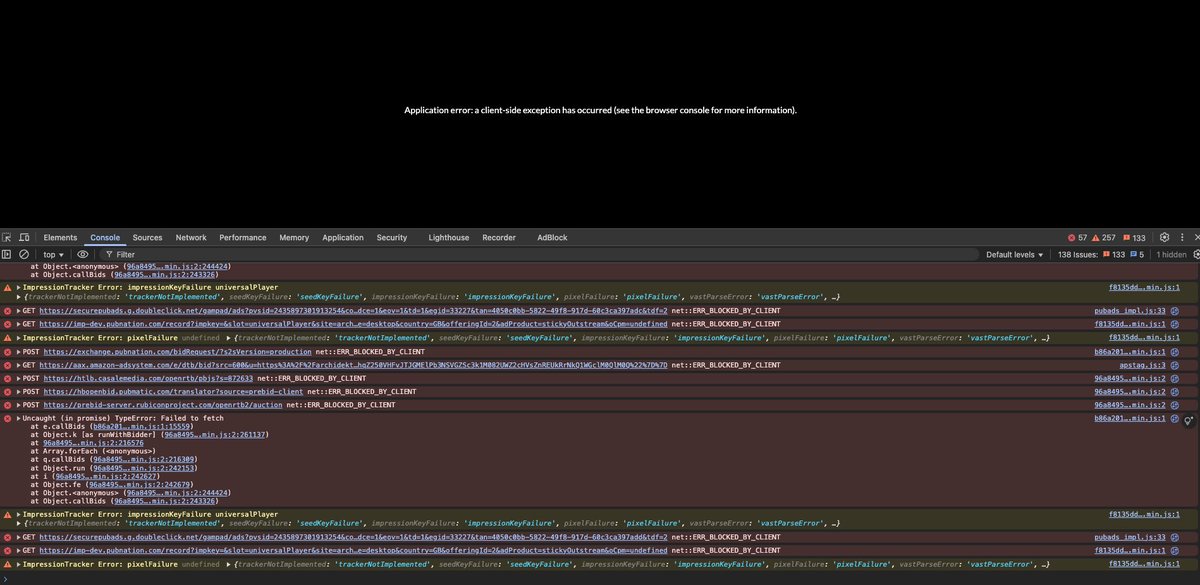Open stack link ending 2:242679 at Object.fe
The height and width of the screenshot is (585, 1200).
click(x=138, y=485)
